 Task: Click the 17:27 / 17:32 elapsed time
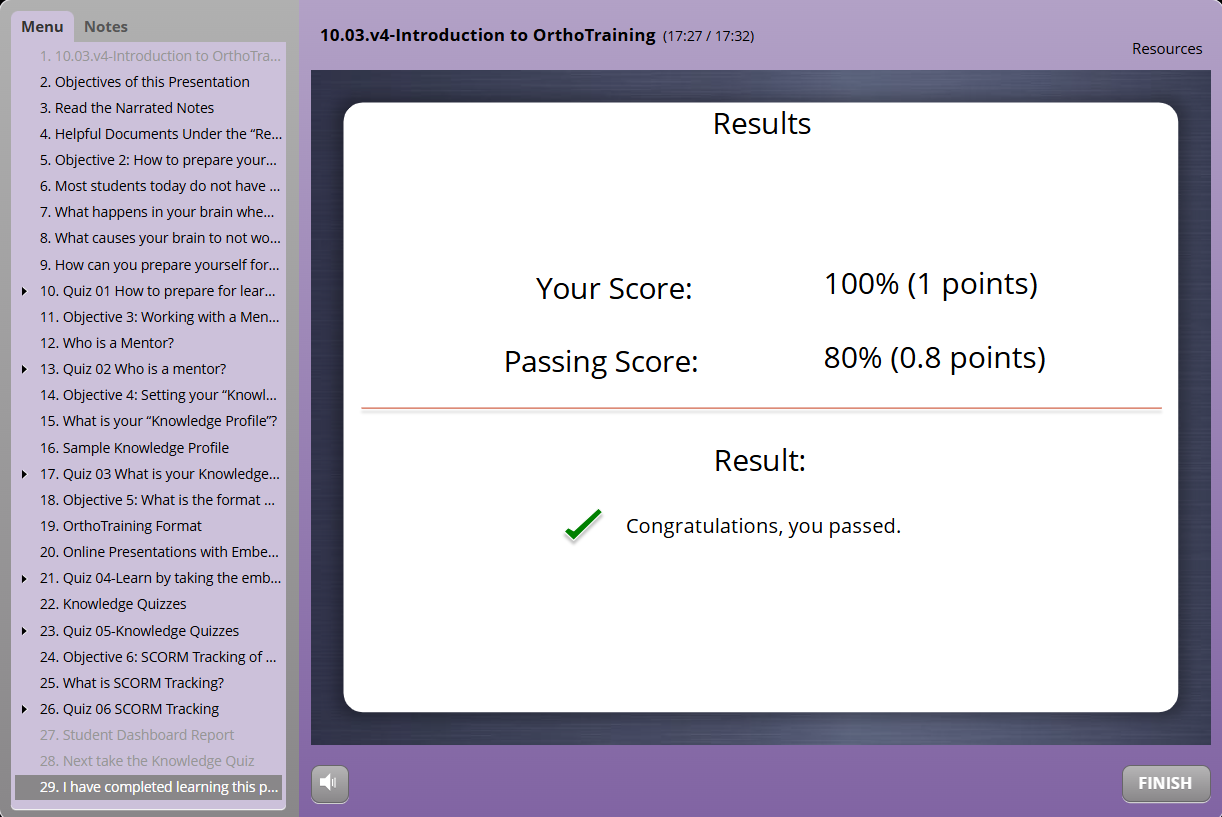pos(708,36)
